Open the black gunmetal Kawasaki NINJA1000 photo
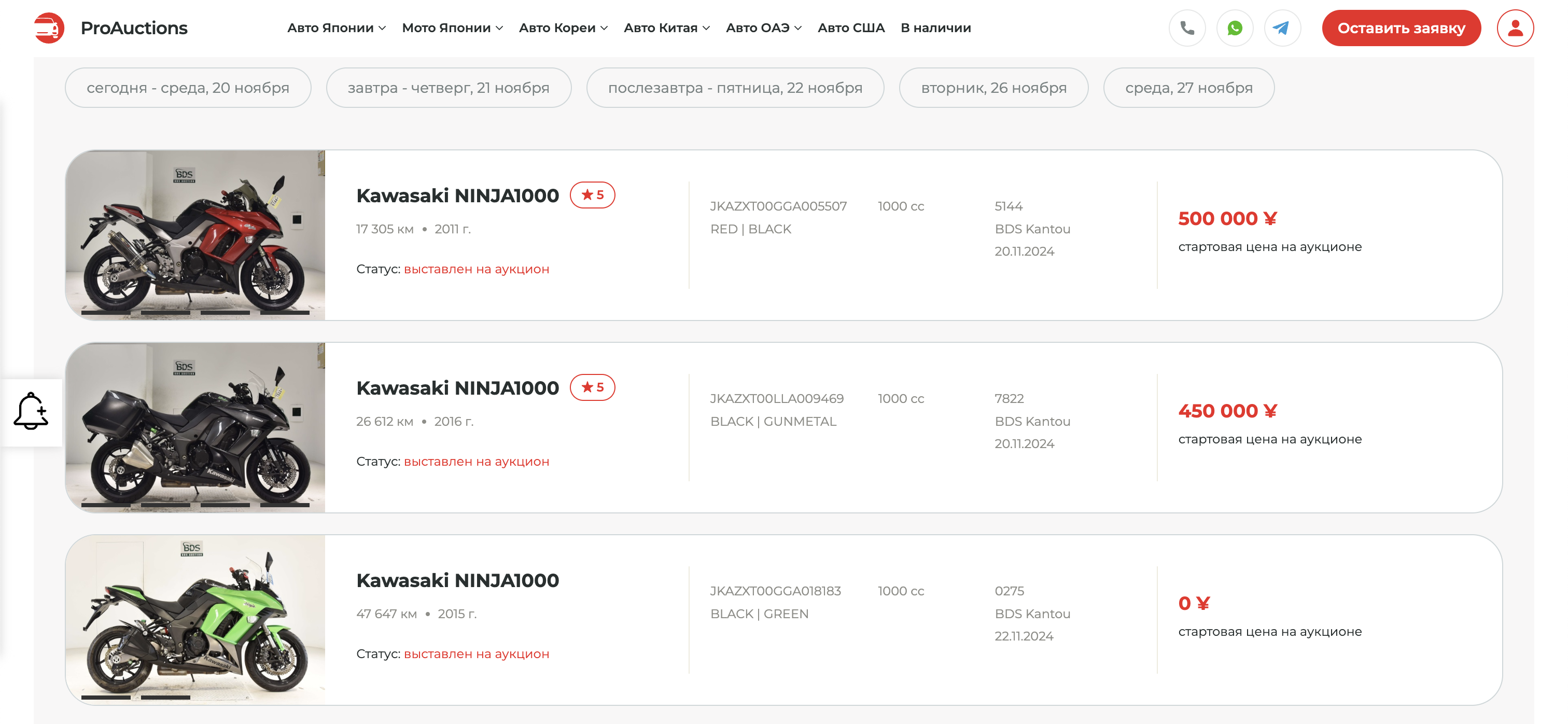 click(195, 427)
